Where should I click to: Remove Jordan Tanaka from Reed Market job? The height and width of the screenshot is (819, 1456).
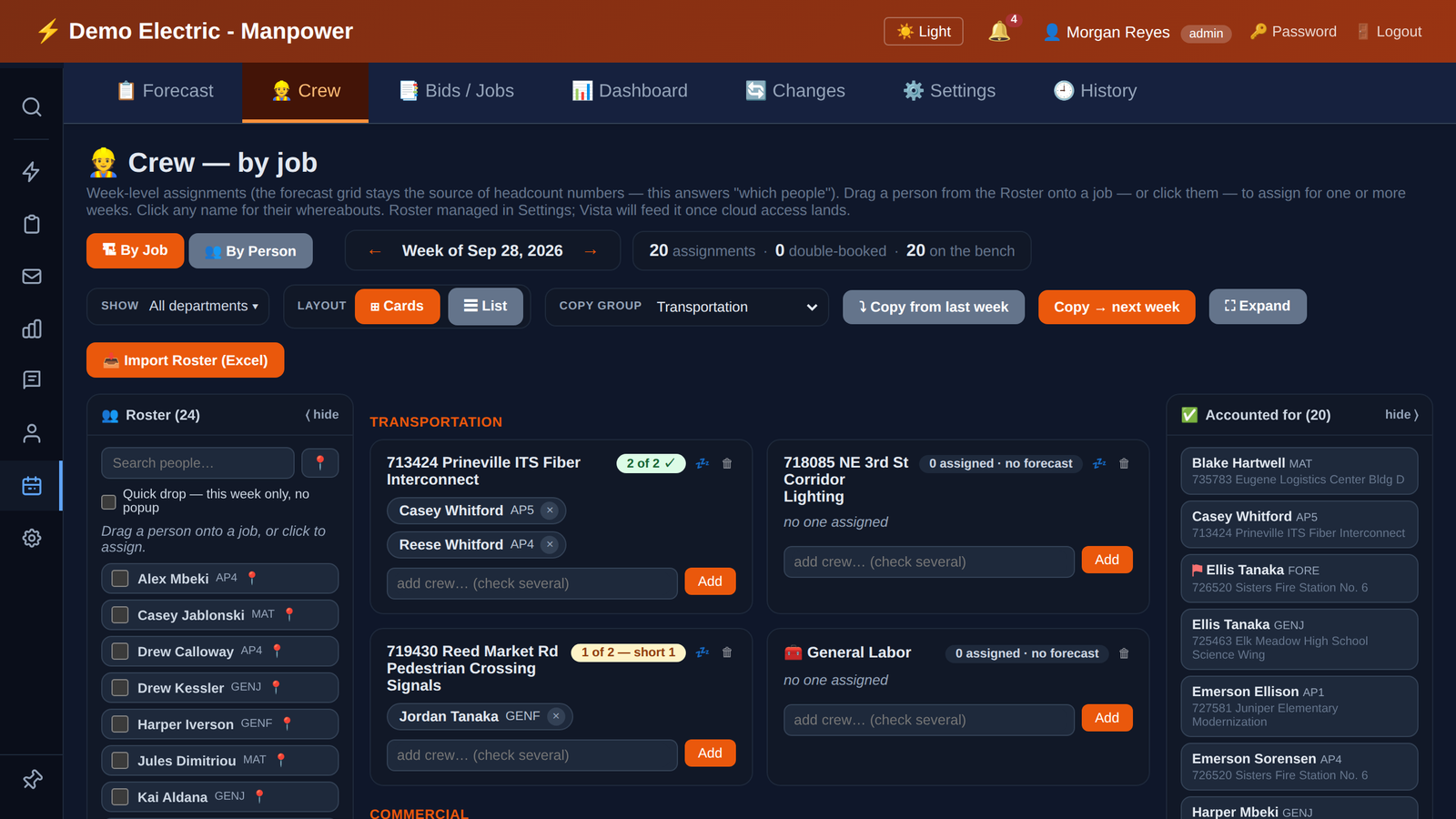click(x=556, y=716)
